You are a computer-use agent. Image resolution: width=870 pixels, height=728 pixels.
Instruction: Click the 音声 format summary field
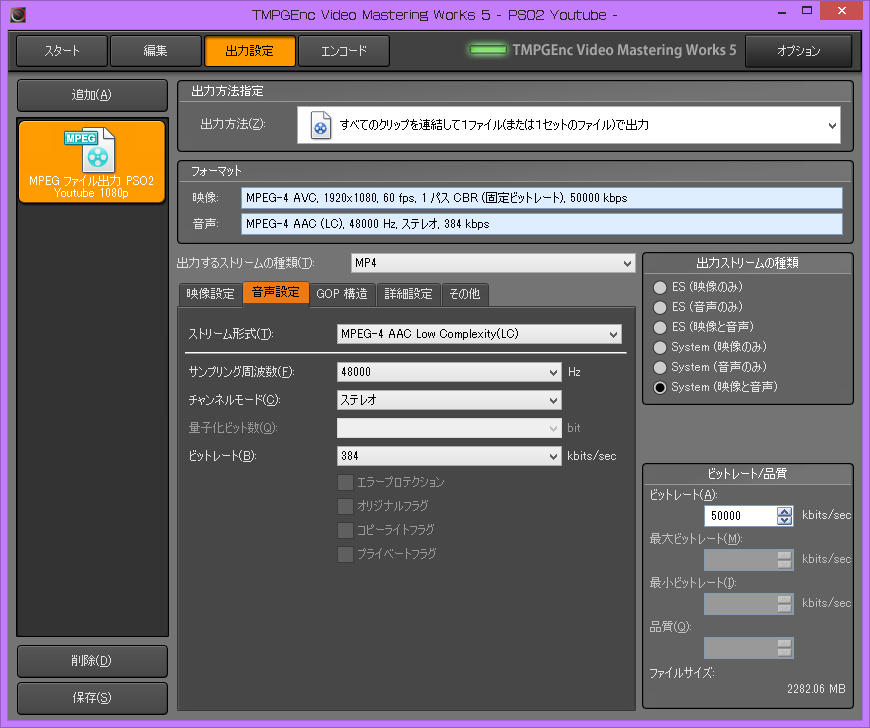tap(542, 224)
